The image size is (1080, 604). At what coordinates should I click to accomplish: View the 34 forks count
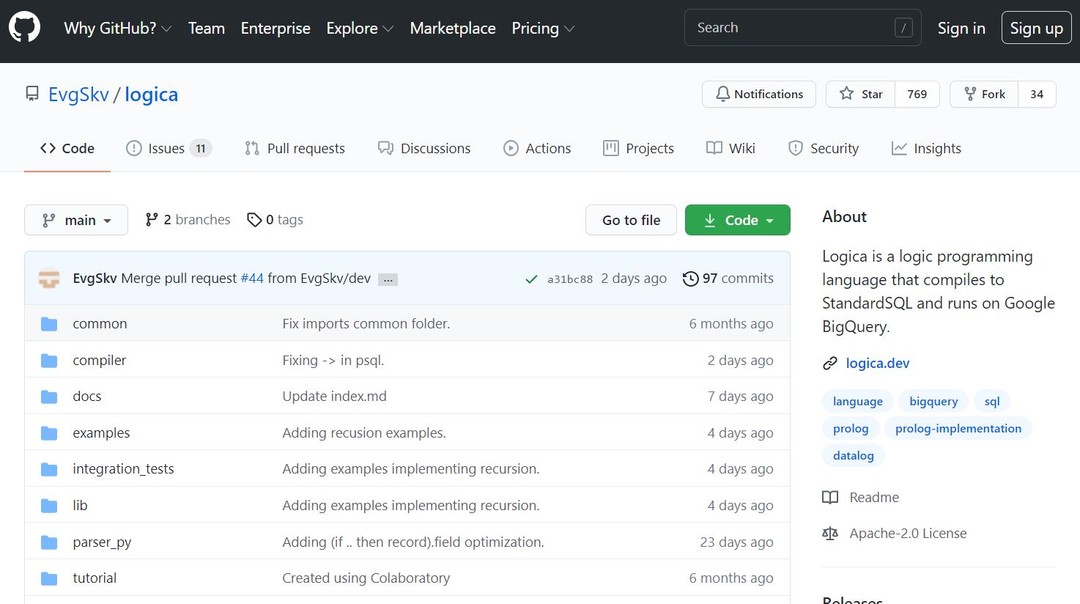pos(1037,94)
